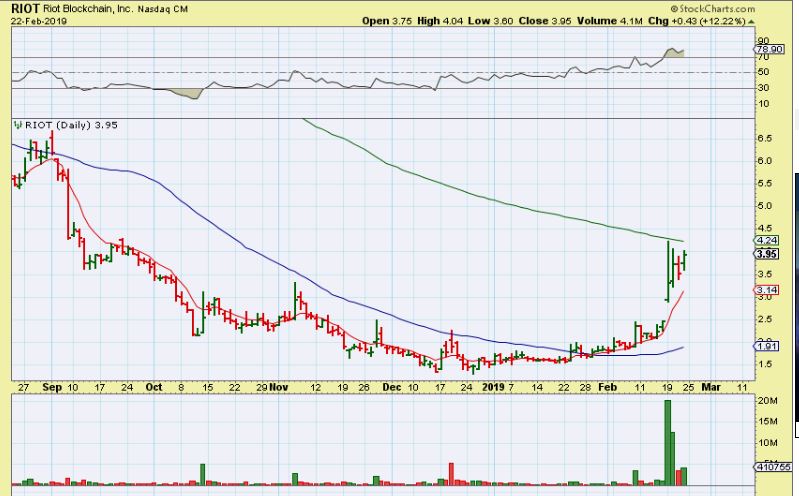Select the Feb marker on the date axis
This screenshot has height=496, width=799.
[594, 385]
